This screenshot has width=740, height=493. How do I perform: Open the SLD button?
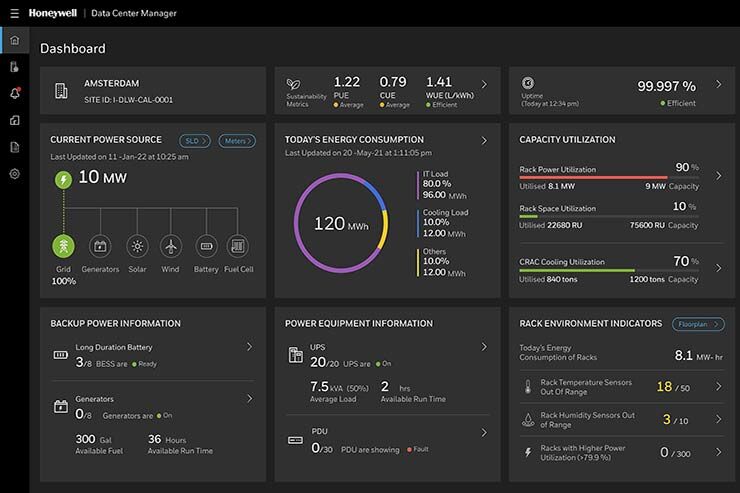(x=196, y=141)
